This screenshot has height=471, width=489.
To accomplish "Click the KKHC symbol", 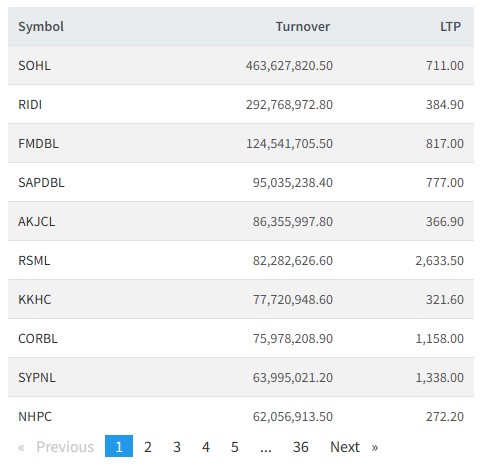I will 35,300.
